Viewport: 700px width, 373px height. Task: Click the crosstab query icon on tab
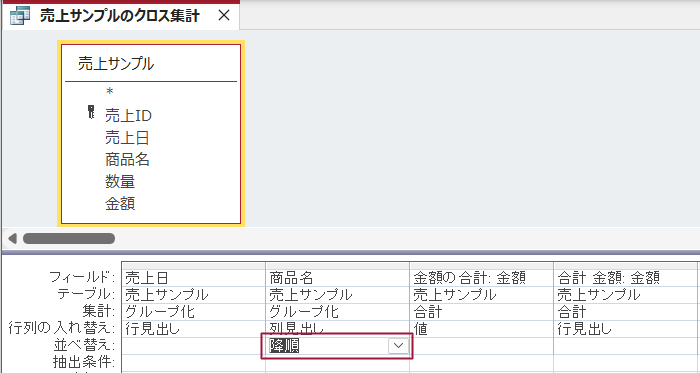20,16
